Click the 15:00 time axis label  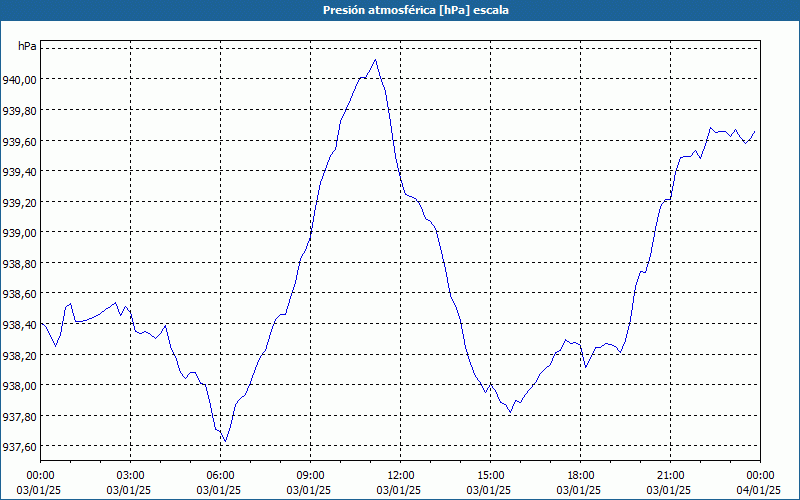(490, 476)
